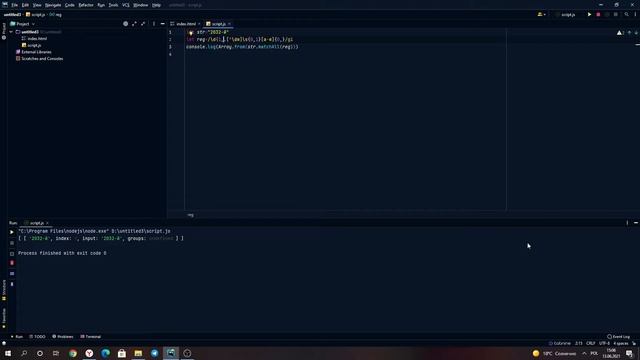
Task: Close the index.html editor tab
Action: 199,24
